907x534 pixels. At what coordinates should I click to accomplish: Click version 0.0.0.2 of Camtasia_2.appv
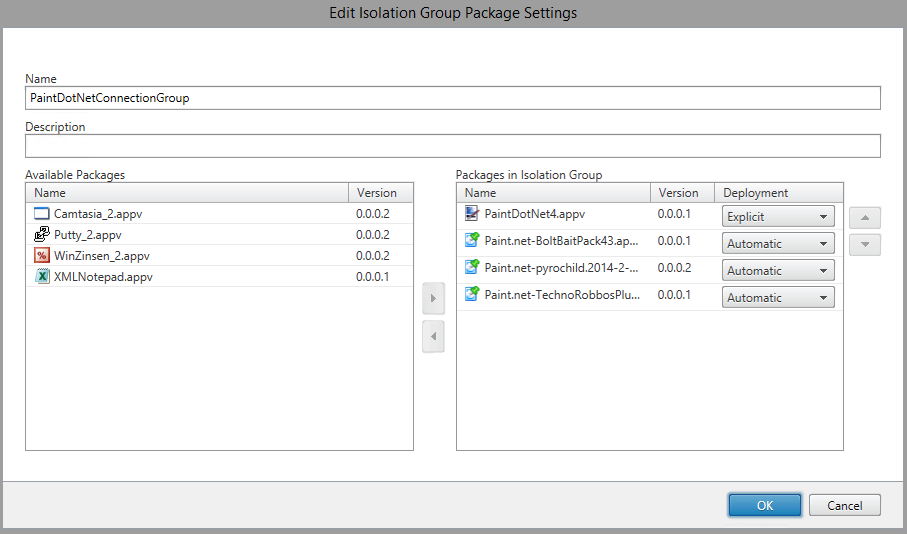click(373, 213)
